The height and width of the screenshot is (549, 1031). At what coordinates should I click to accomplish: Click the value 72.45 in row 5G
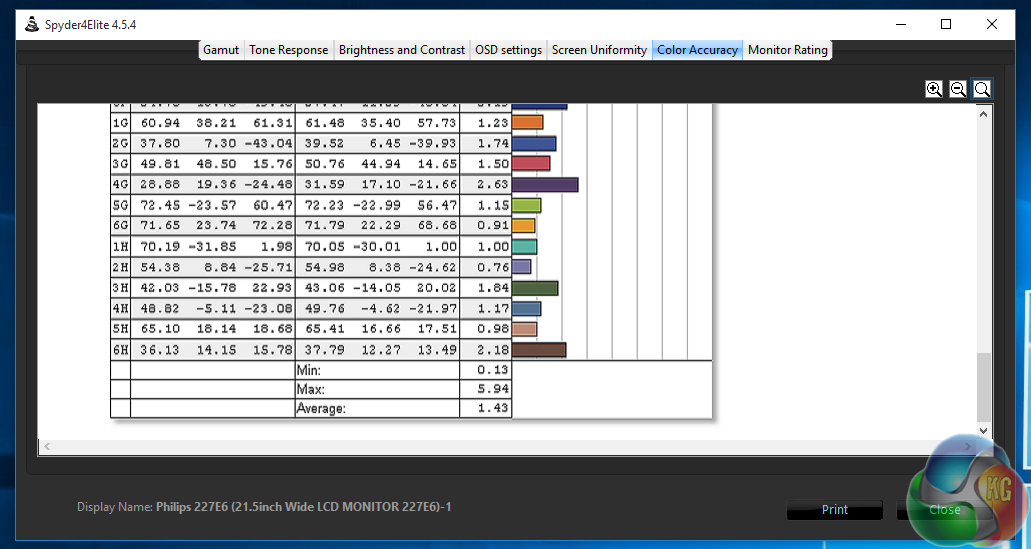click(x=159, y=205)
